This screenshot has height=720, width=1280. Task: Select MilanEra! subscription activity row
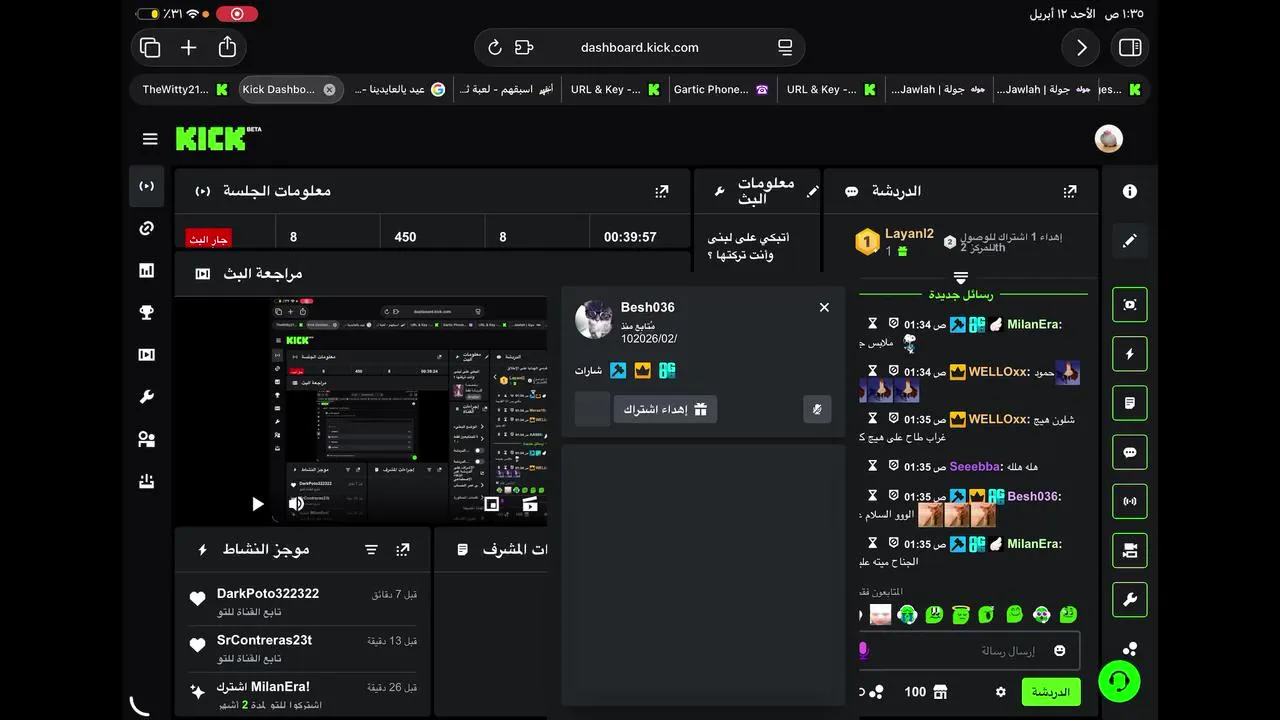302,696
